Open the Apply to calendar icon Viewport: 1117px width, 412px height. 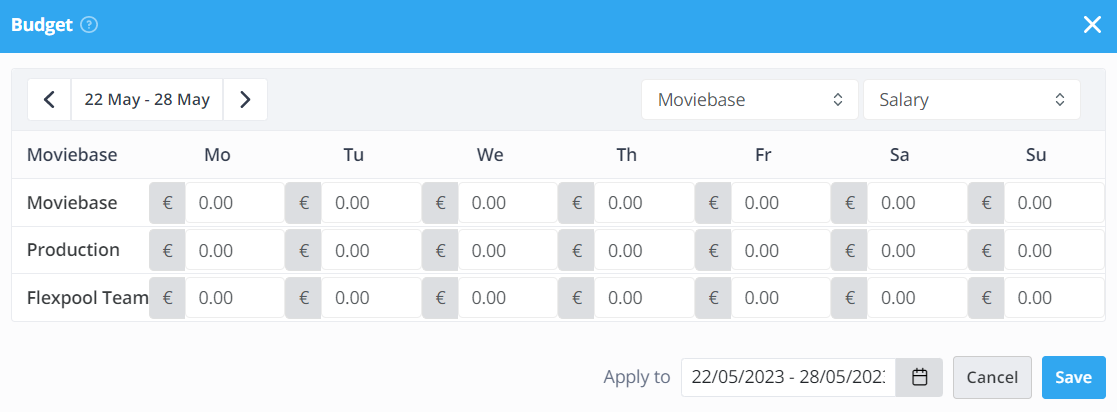919,377
